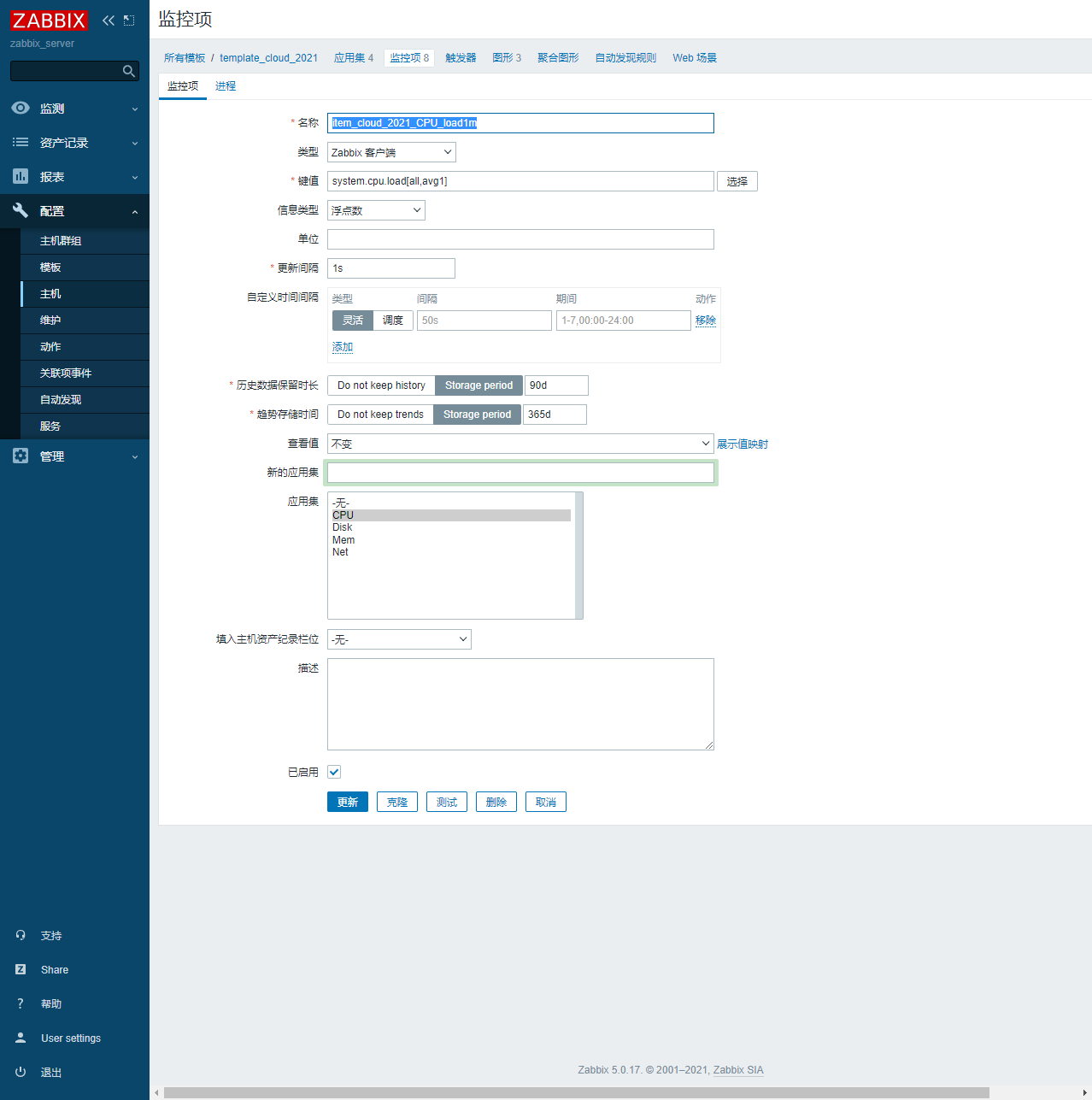Click the 退出 power icon

(21, 1072)
